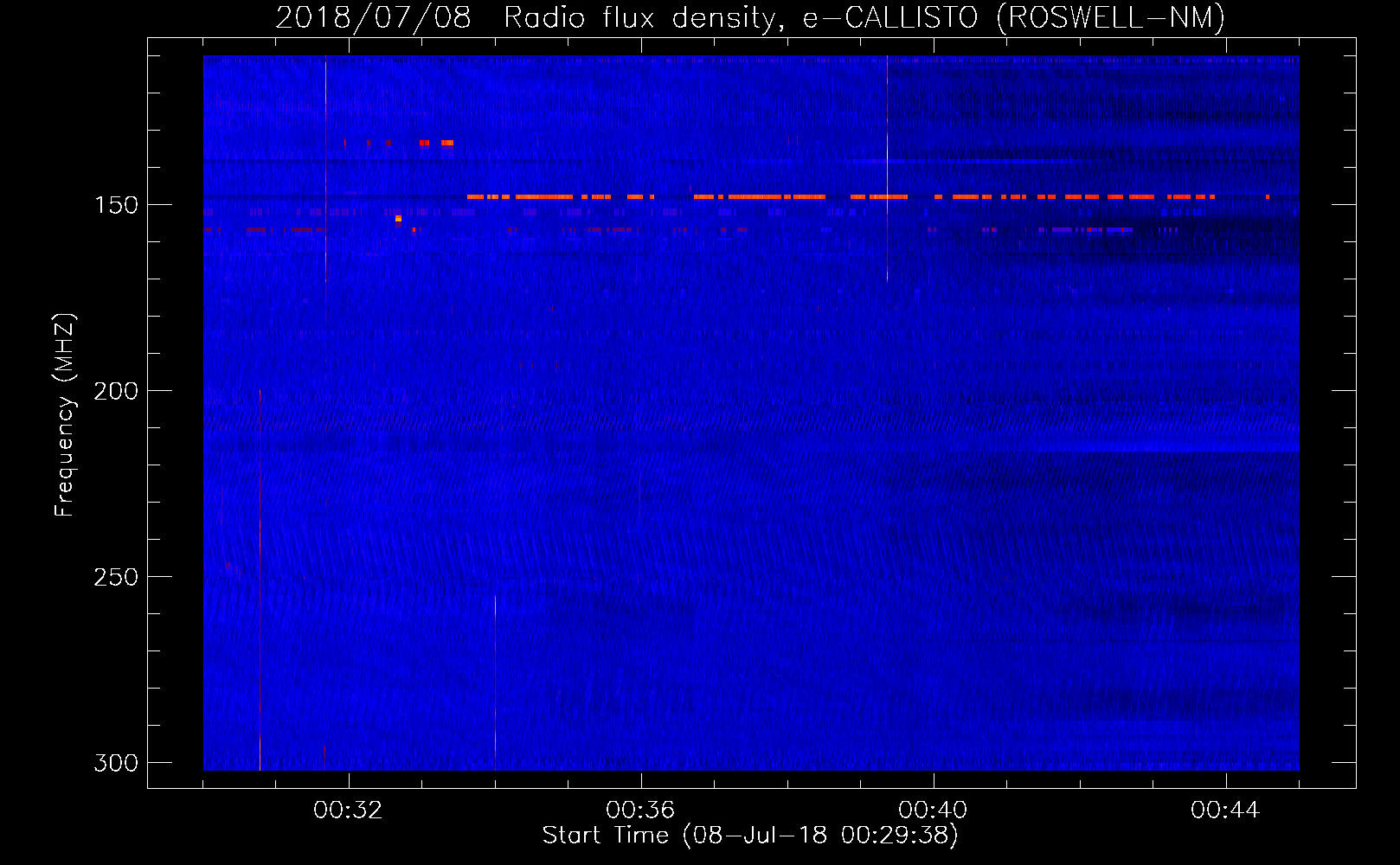Click the 00:44 time tick label
The height and width of the screenshot is (865, 1400).
coord(1225,811)
